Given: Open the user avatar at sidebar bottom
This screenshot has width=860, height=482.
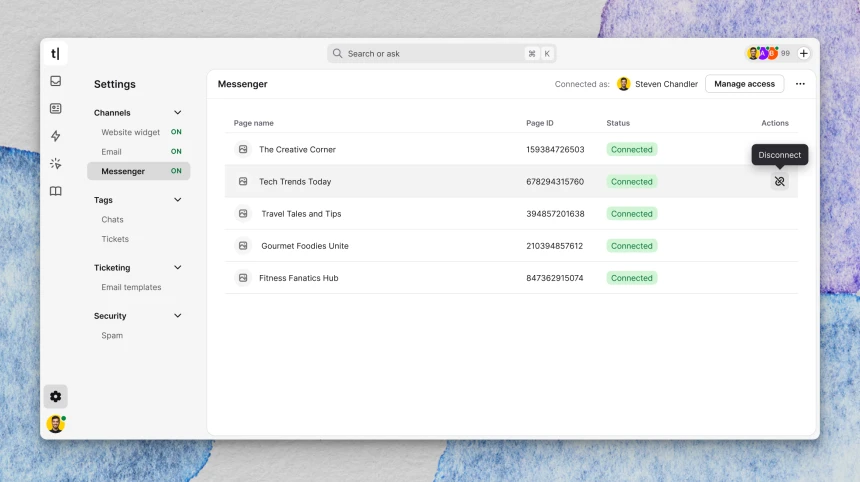Looking at the screenshot, I should tap(55, 424).
